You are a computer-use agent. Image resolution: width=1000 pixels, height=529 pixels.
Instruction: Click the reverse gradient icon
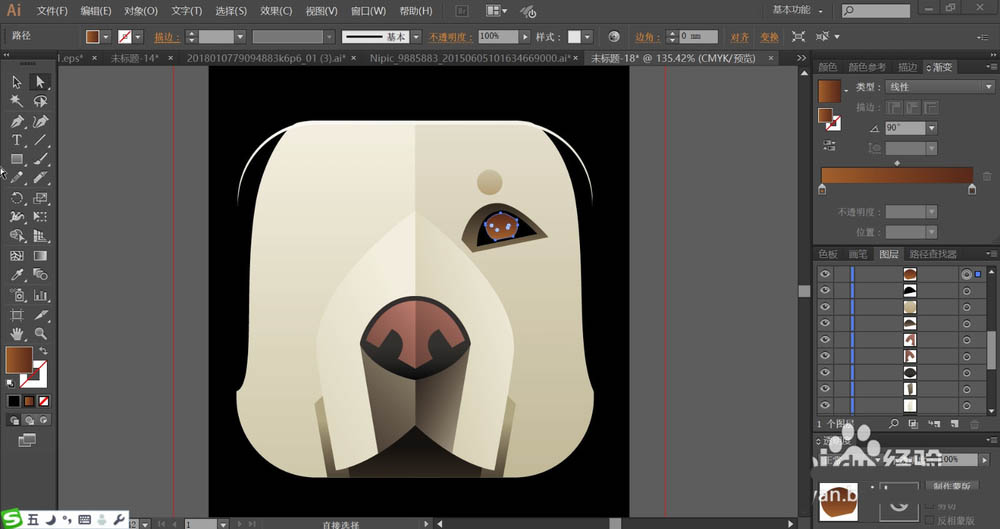(828, 145)
